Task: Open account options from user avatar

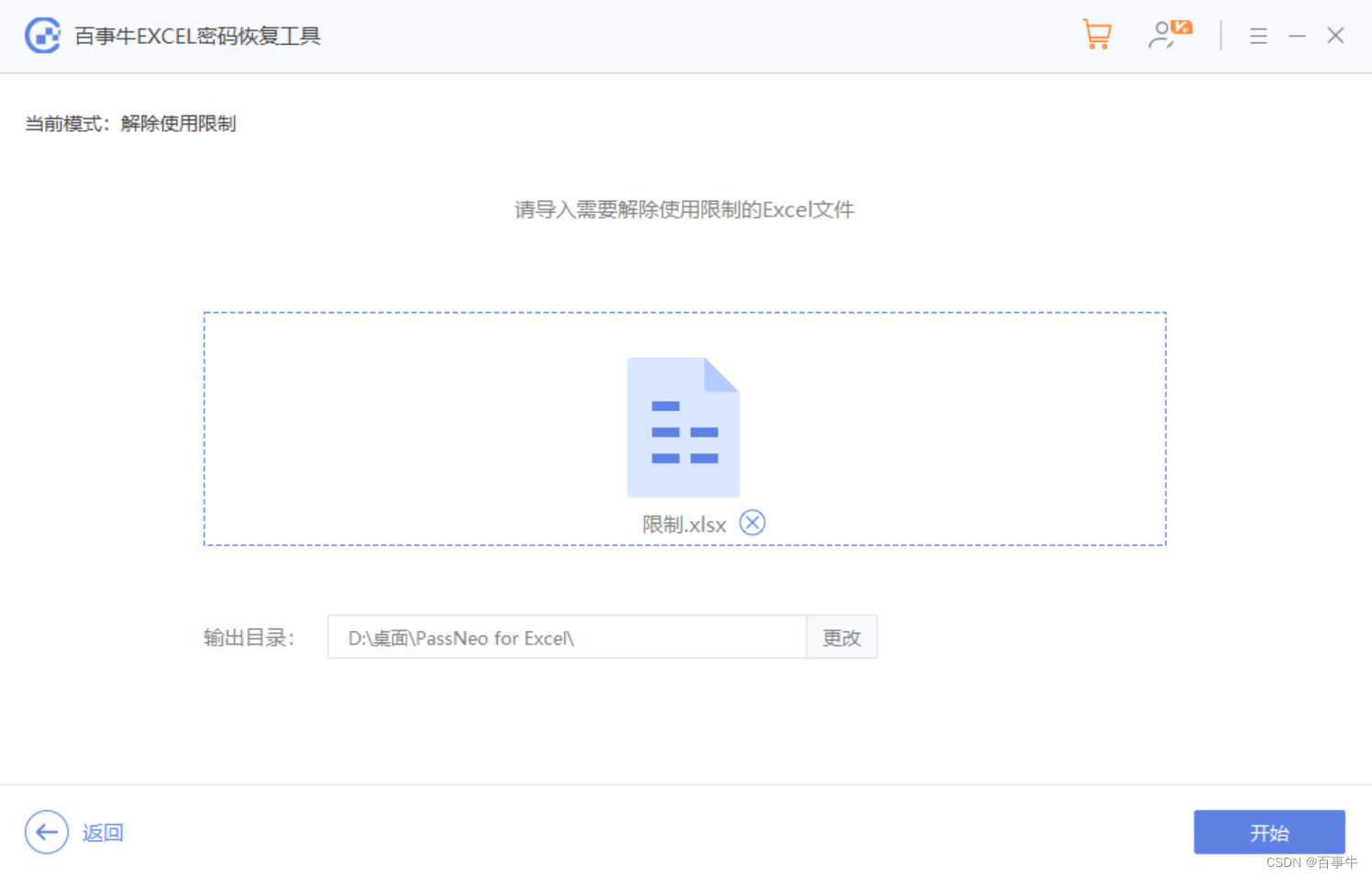Action: click(1163, 37)
